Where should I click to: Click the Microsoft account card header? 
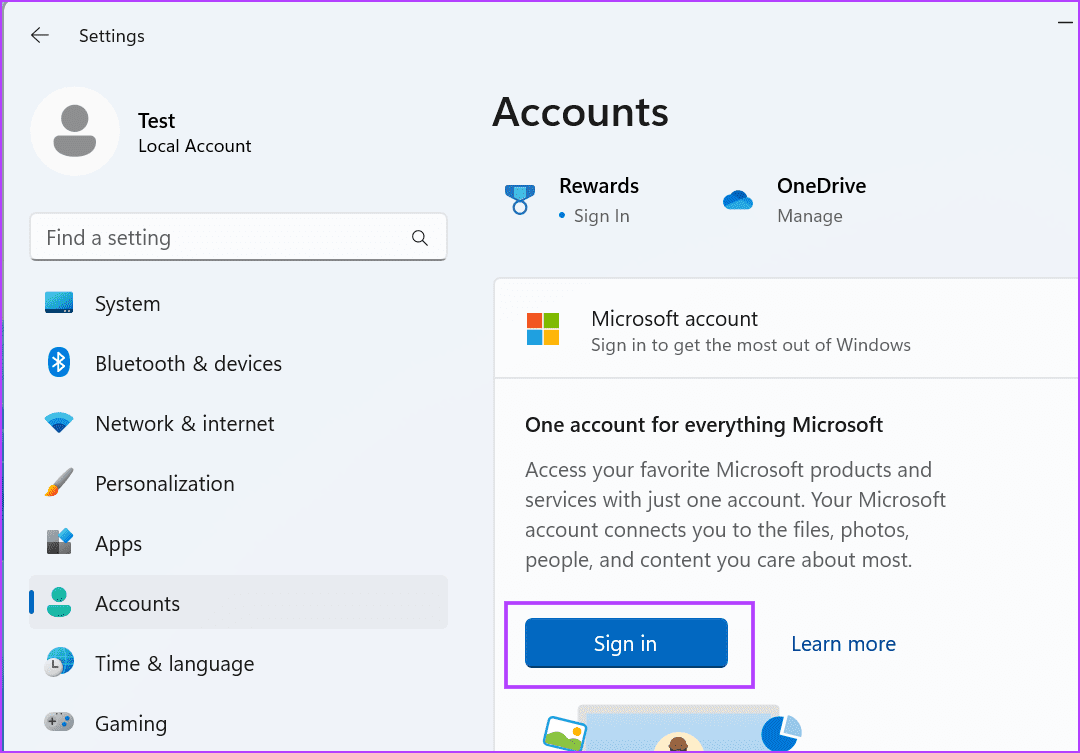[787, 329]
